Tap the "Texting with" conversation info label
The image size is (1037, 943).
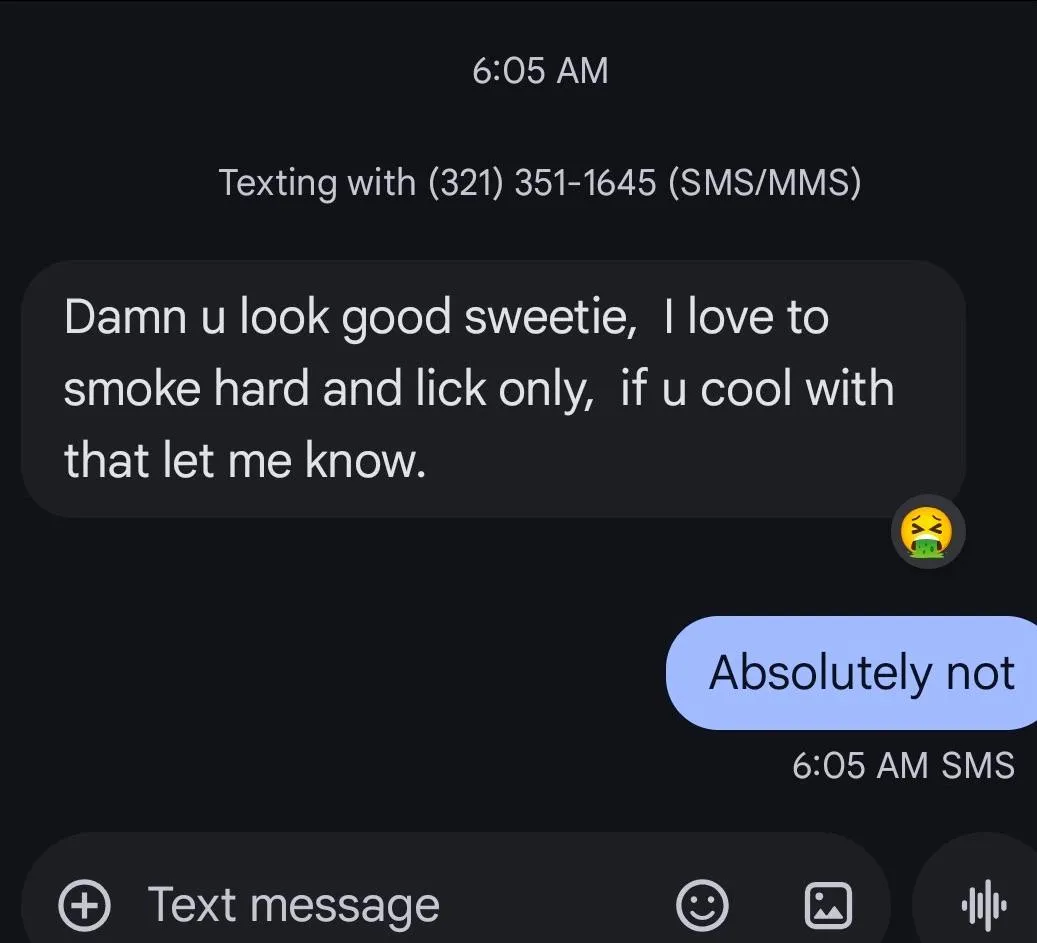pyautogui.click(x=539, y=183)
